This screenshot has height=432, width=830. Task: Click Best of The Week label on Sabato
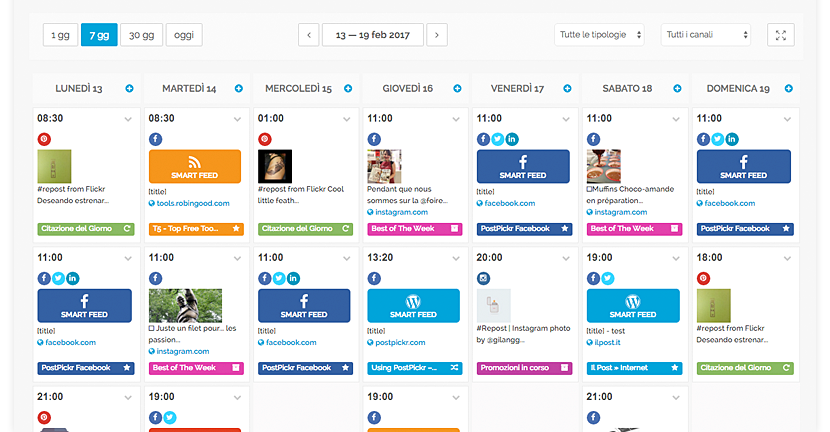coord(634,229)
